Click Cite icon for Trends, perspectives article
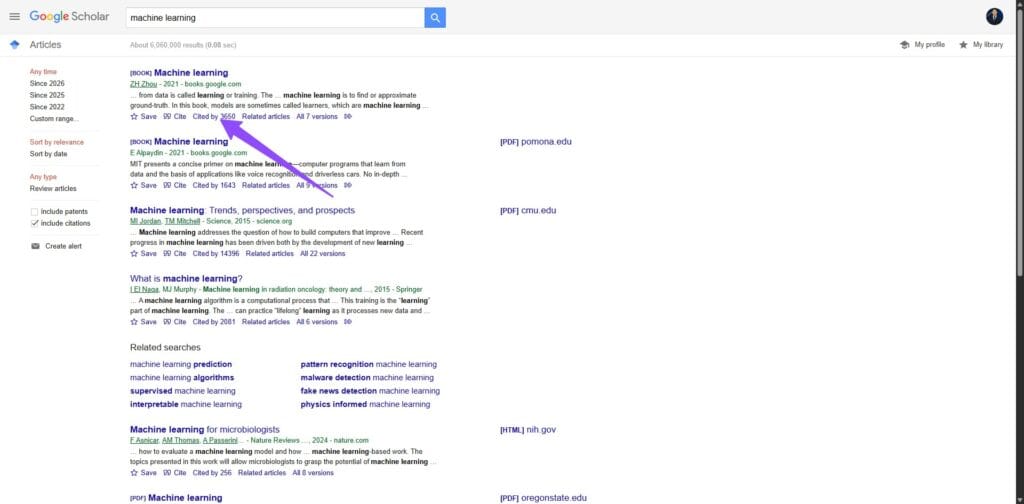Image resolution: width=1024 pixels, height=504 pixels. coord(167,253)
